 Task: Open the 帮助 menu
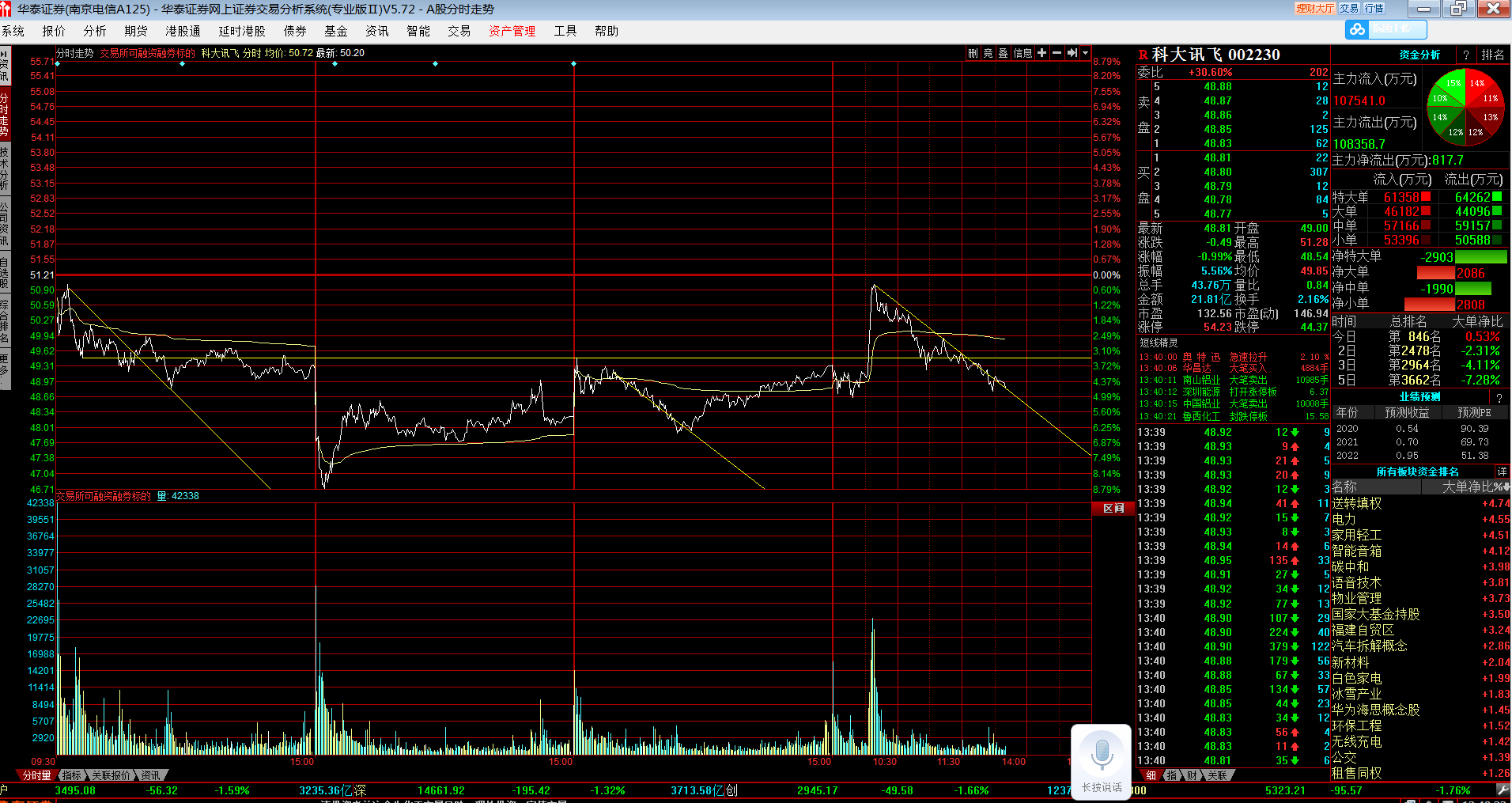[607, 31]
